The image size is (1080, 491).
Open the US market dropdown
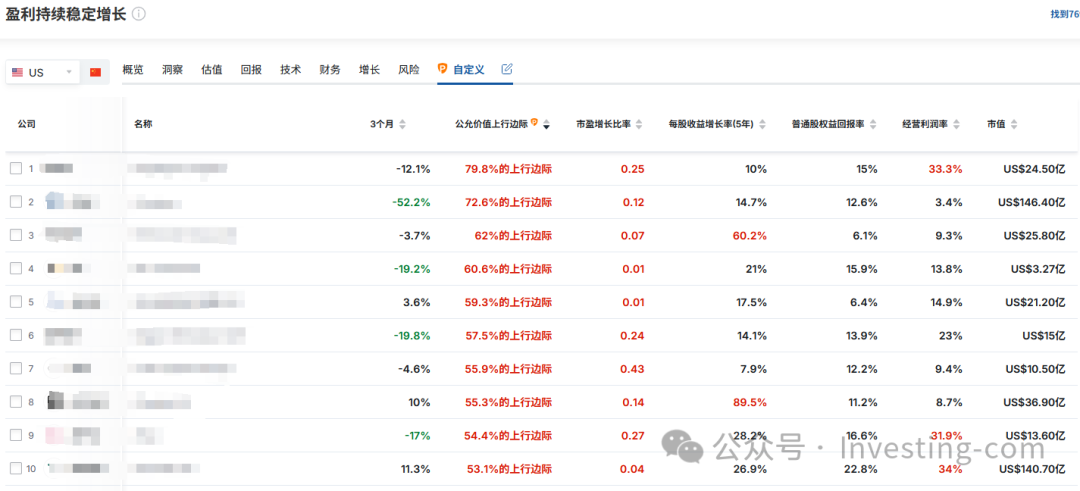[43, 72]
